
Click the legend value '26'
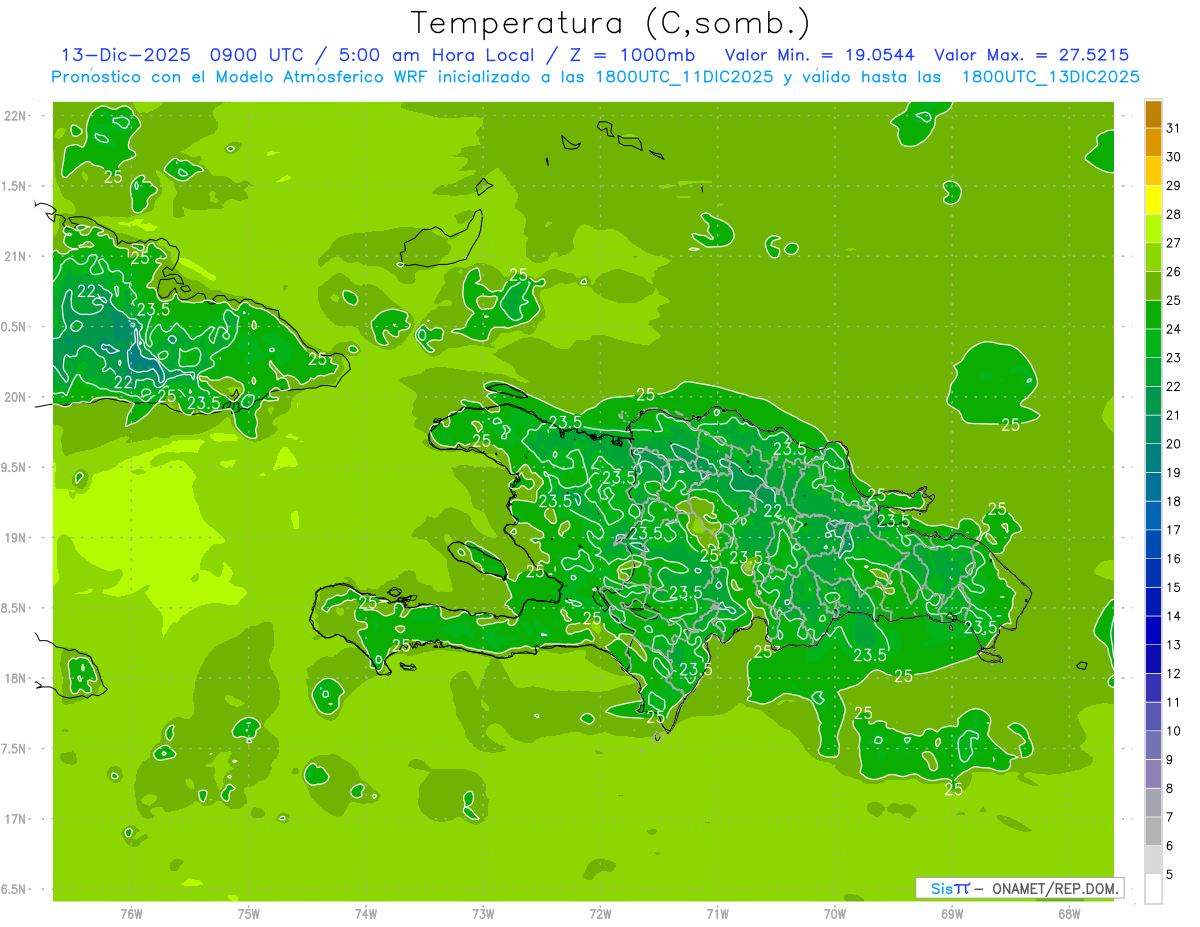point(1174,271)
